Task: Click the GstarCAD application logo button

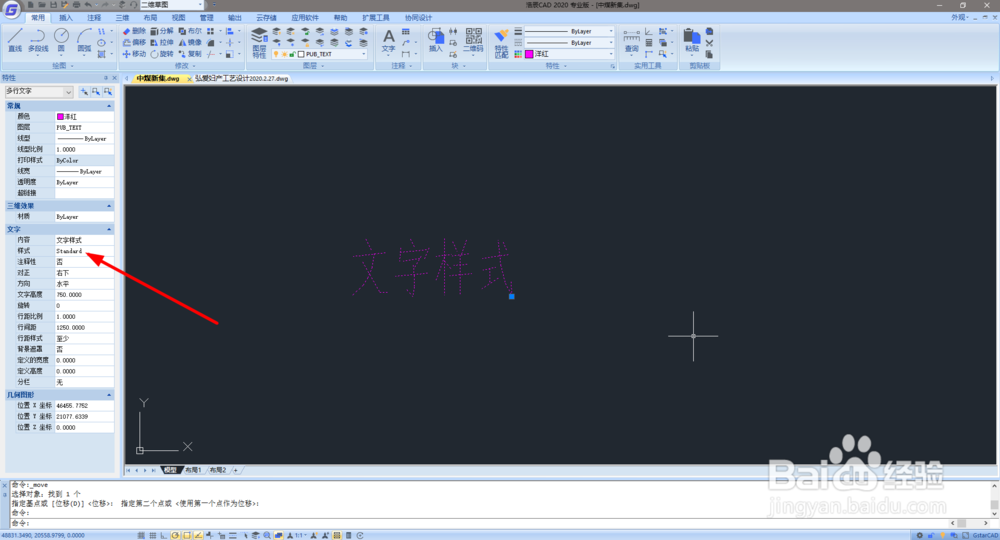Action: pos(11,9)
